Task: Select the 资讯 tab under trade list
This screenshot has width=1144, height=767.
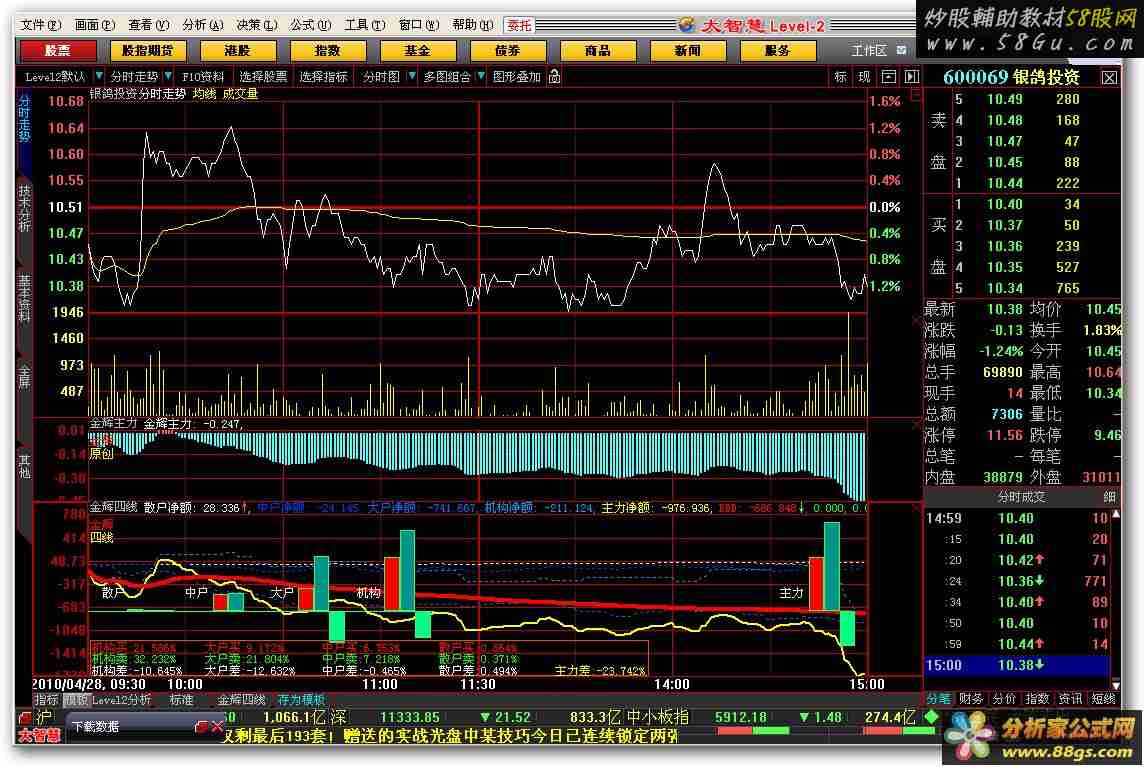Action: pyautogui.click(x=1070, y=698)
